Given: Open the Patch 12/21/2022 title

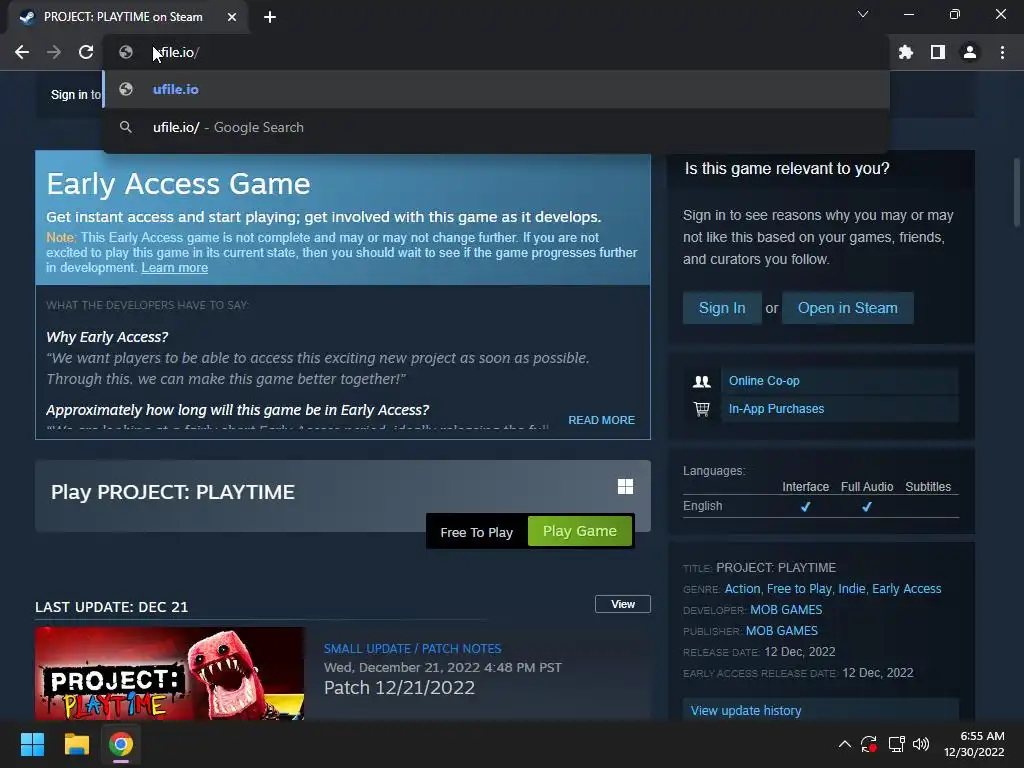Looking at the screenshot, I should pyautogui.click(x=399, y=688).
